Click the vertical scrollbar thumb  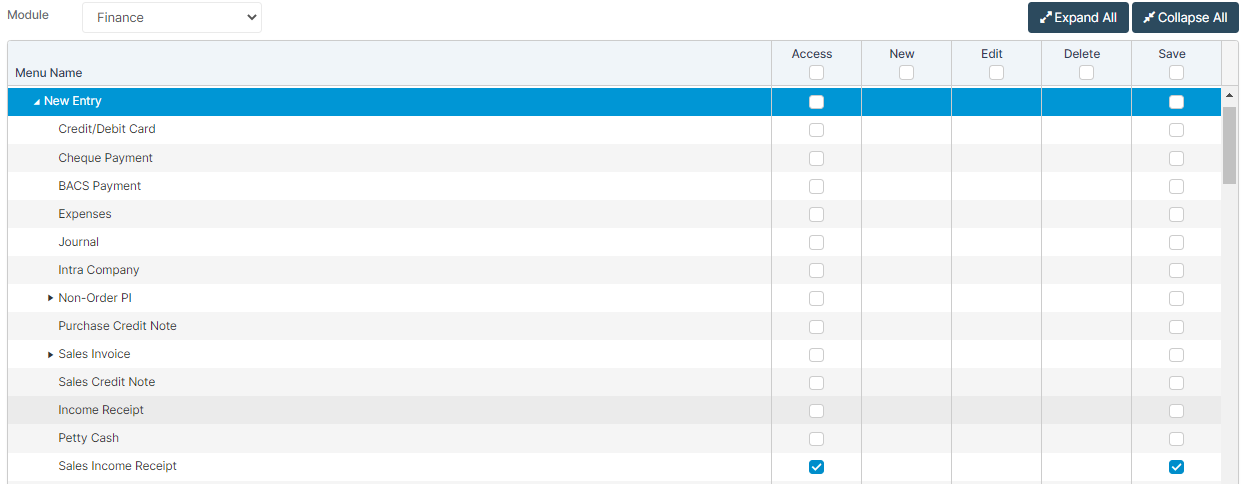(x=1229, y=145)
